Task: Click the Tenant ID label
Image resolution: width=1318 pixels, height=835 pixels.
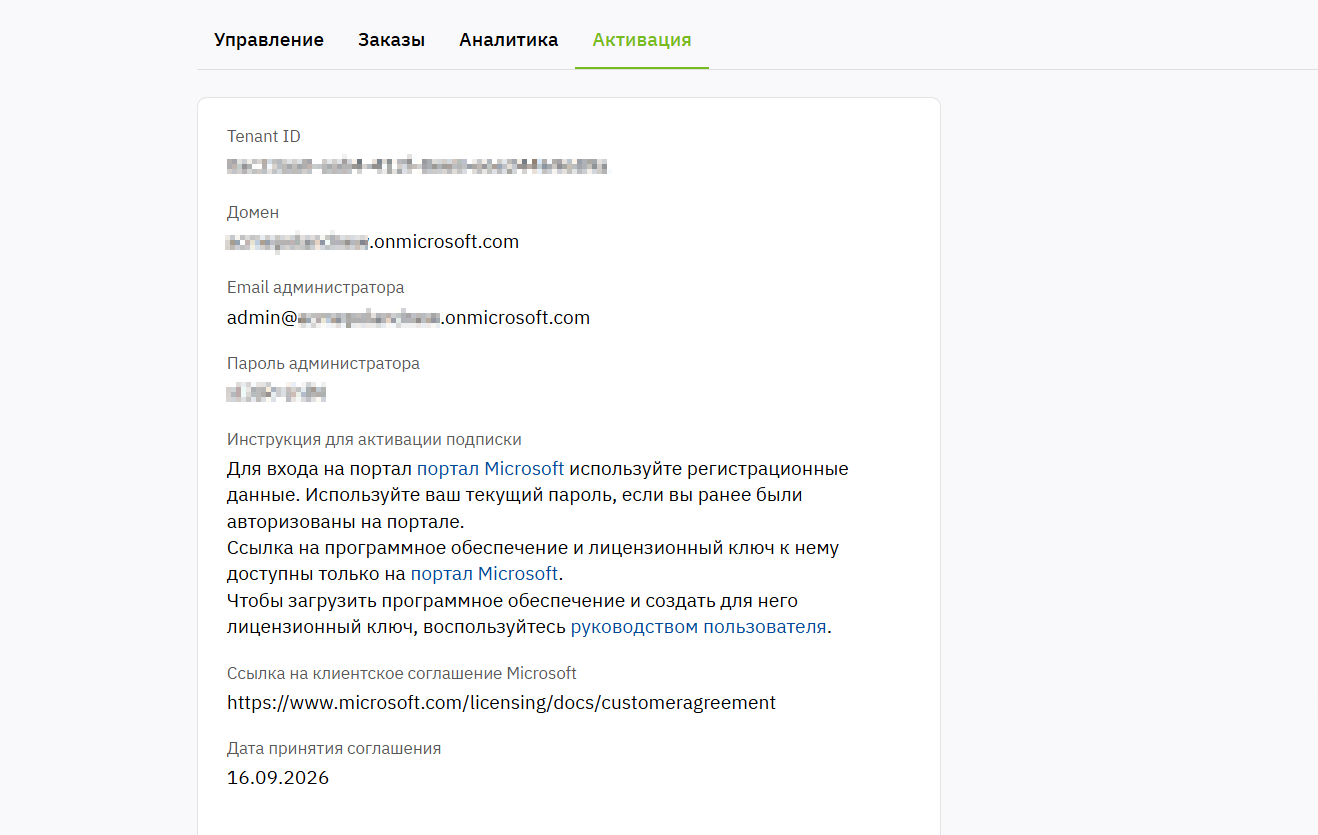Action: pos(264,137)
